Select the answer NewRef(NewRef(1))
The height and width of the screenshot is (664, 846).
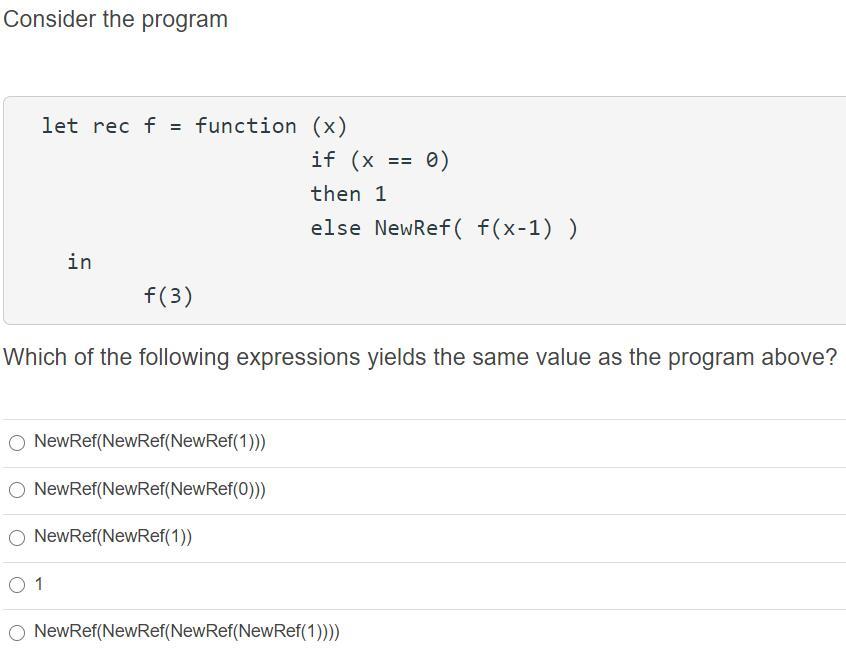pos(17,537)
